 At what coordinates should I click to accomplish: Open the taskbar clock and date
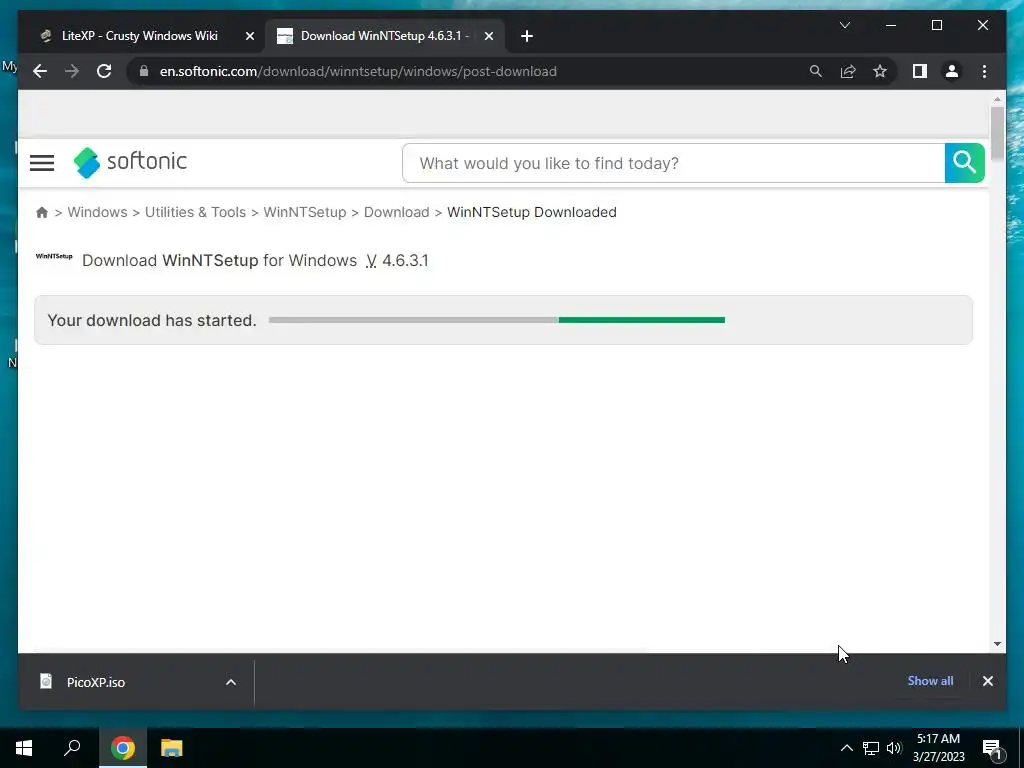pyautogui.click(x=938, y=748)
